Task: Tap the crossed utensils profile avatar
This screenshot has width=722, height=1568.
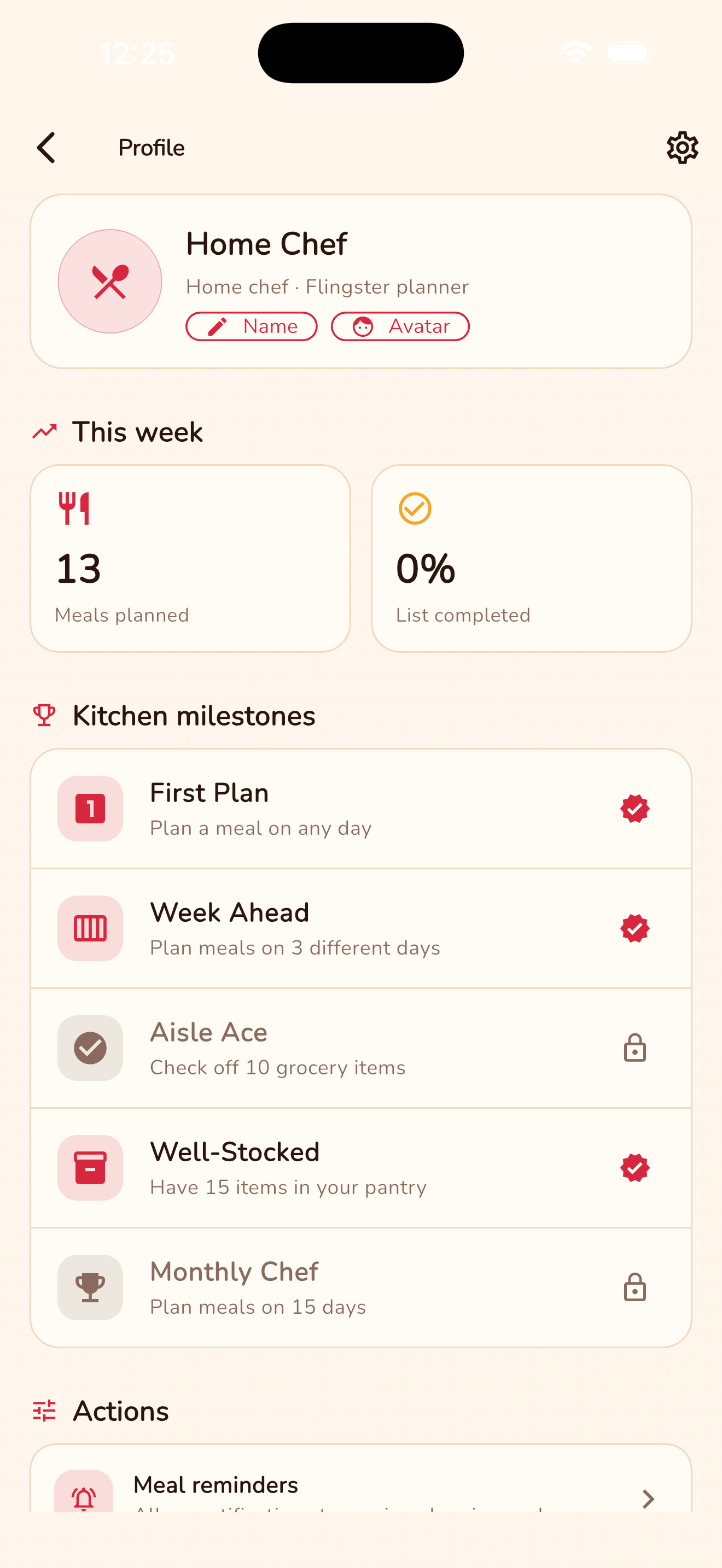Action: pyautogui.click(x=109, y=281)
